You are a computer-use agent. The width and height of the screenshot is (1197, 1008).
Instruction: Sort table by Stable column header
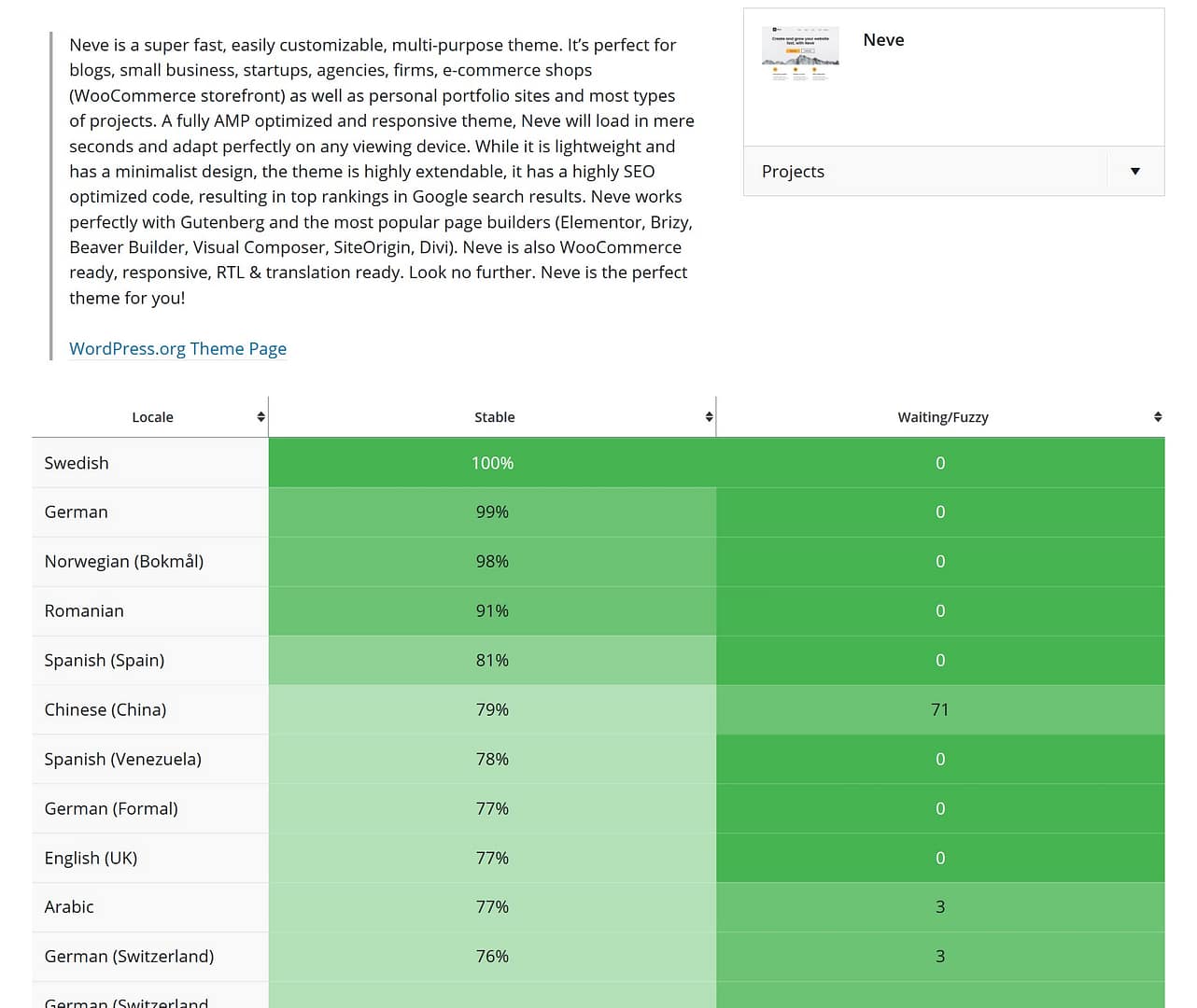coord(494,417)
